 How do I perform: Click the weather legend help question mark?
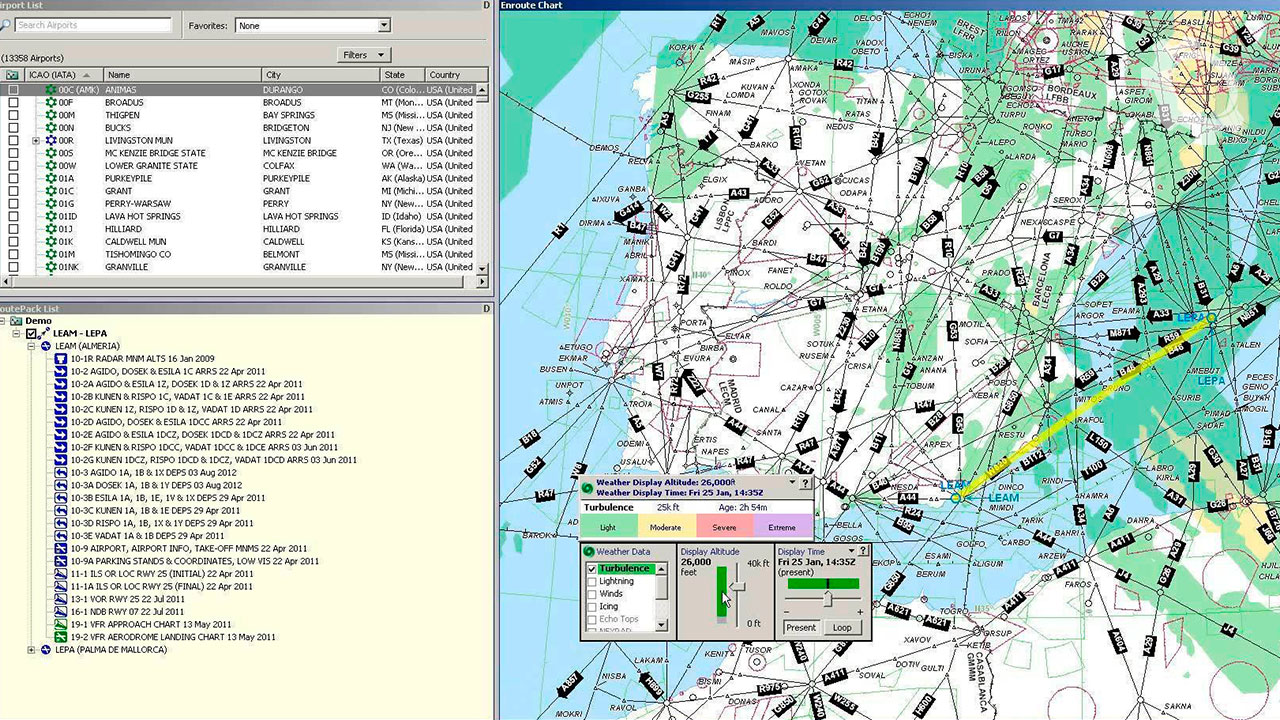805,483
